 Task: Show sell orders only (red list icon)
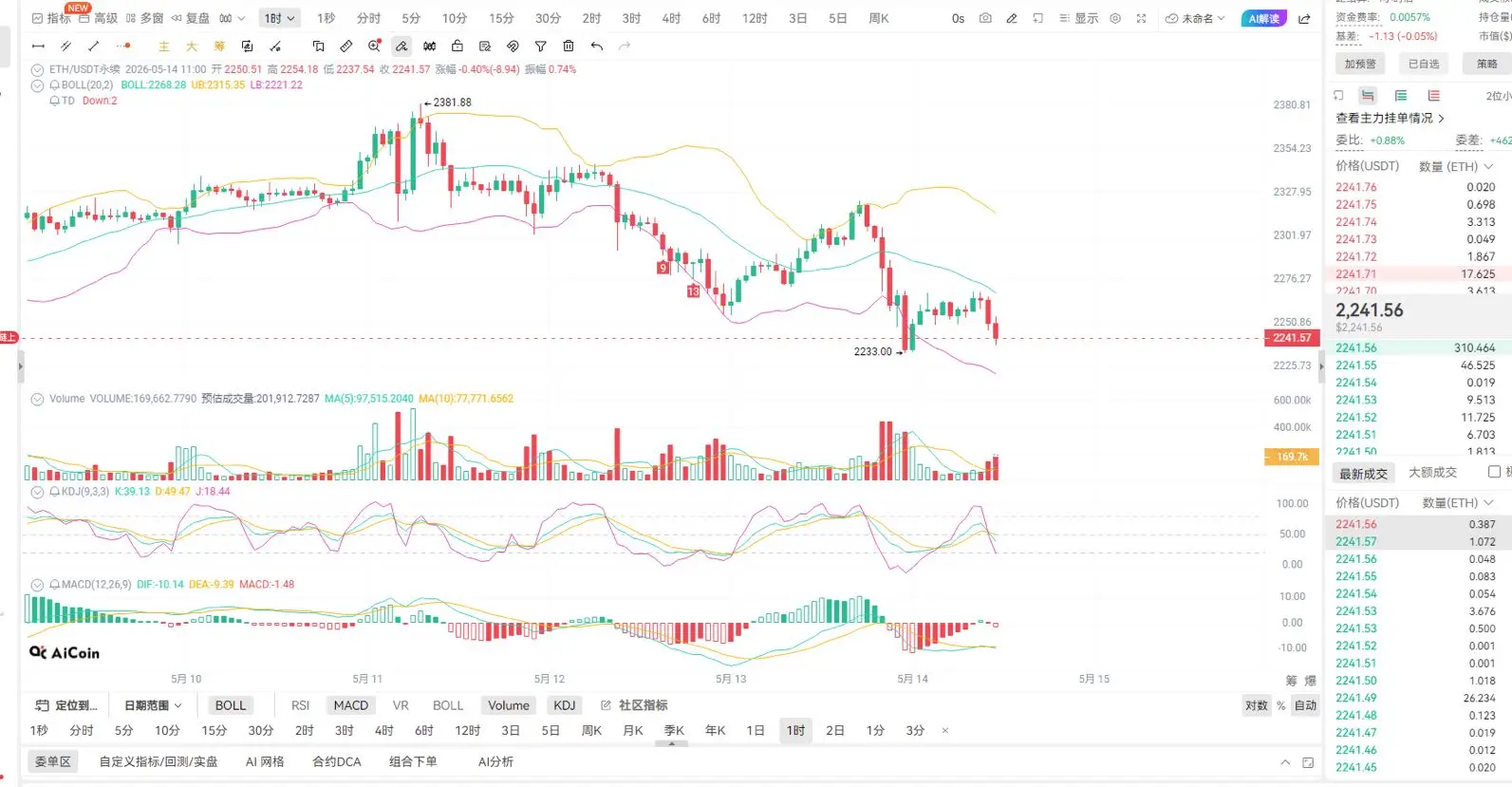click(1434, 96)
